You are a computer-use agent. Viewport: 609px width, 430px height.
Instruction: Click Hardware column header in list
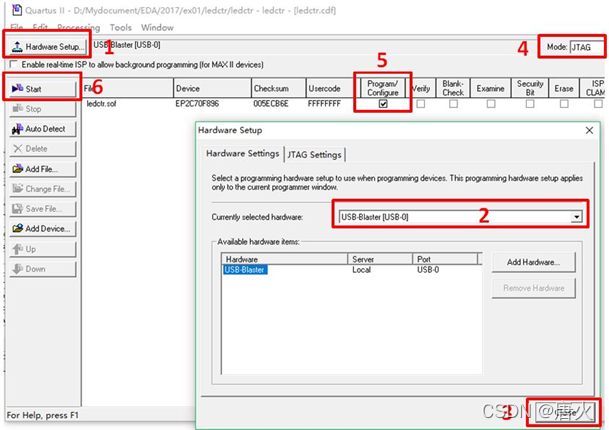click(285, 259)
